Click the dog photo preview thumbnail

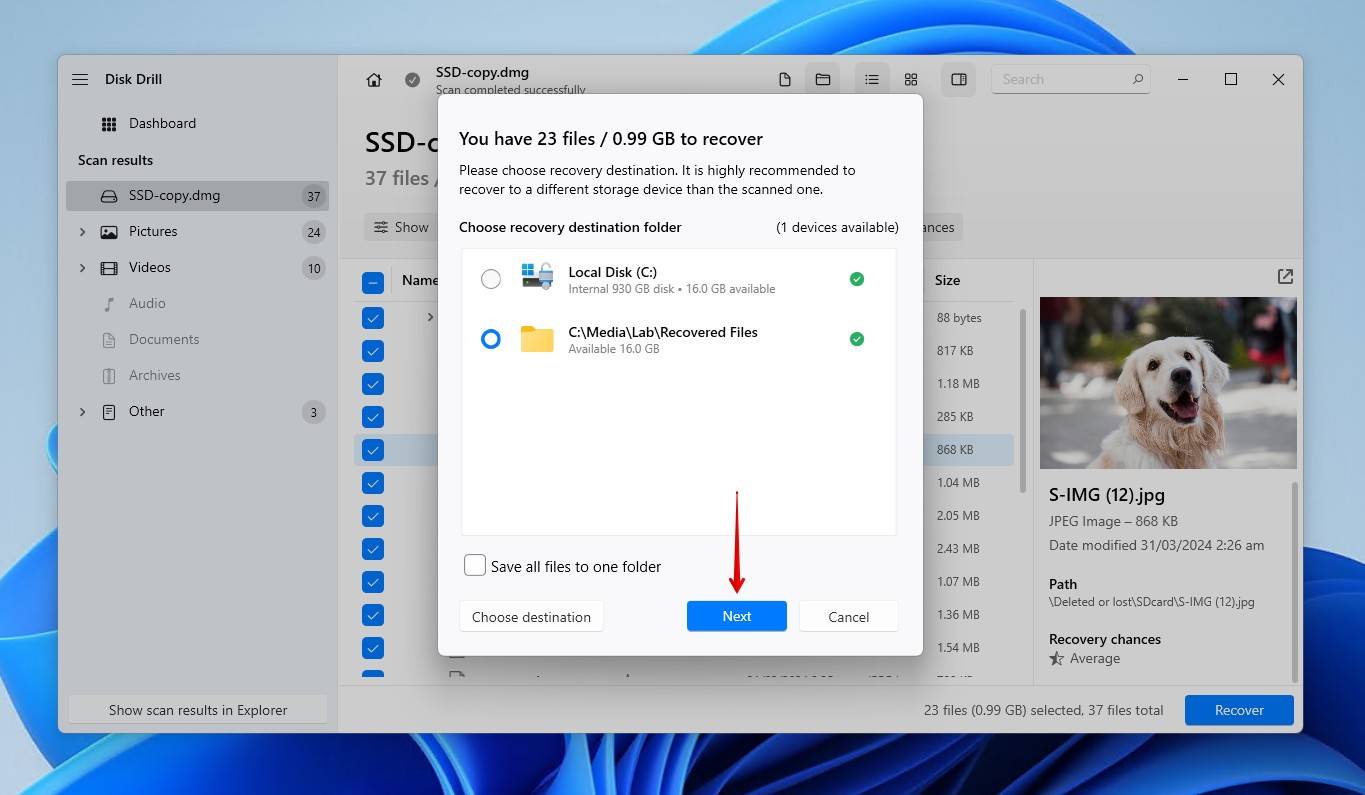coord(1168,383)
